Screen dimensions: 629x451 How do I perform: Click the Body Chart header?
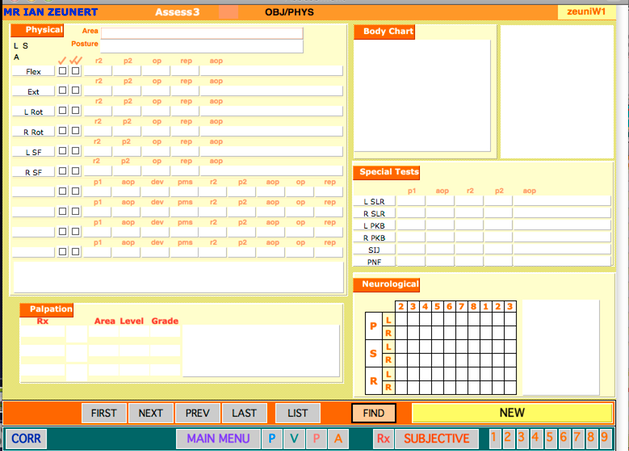point(384,32)
